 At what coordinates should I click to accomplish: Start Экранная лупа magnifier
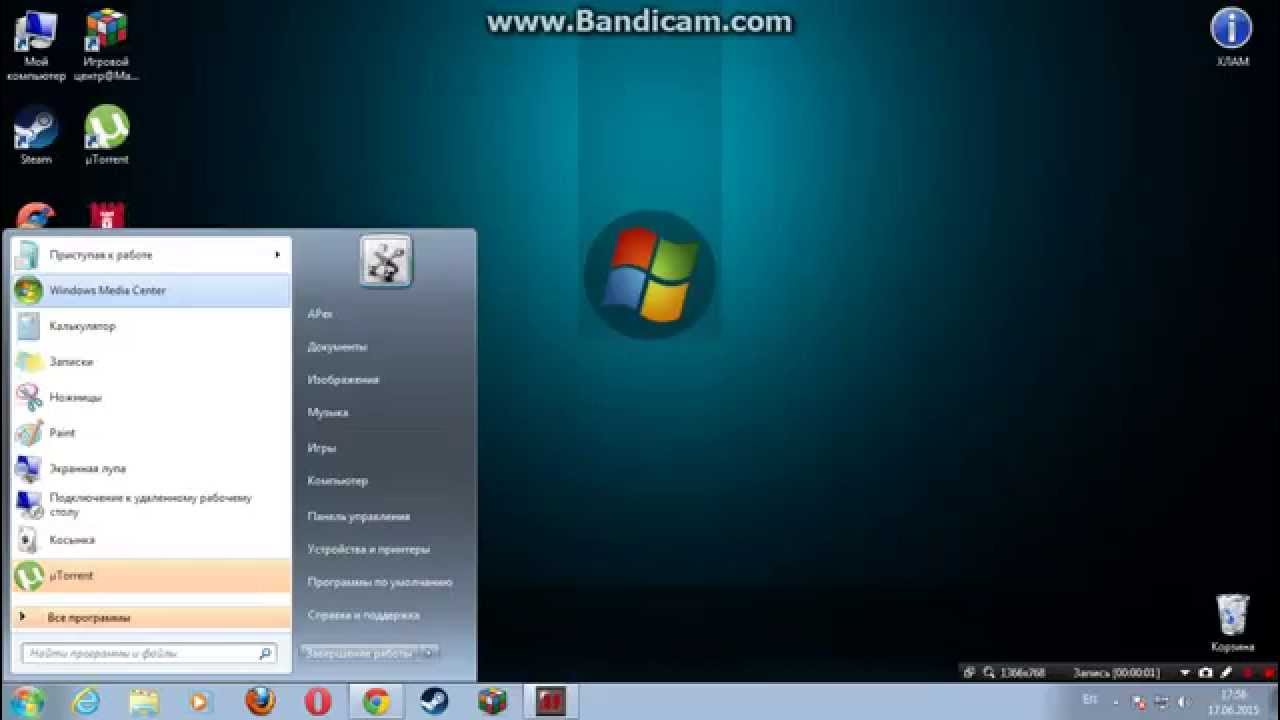151,468
